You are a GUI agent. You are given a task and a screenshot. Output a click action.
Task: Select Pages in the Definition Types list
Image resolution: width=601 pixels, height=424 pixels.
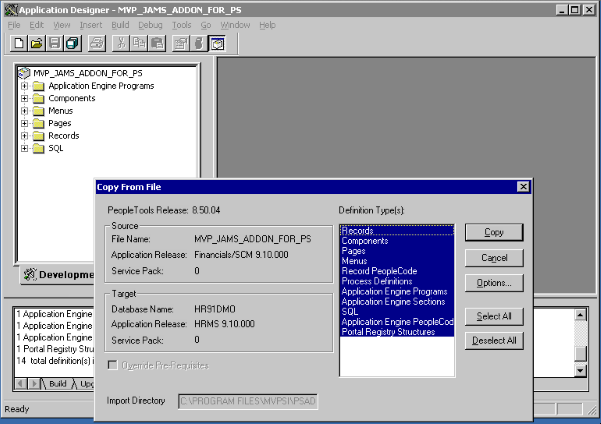397,251
